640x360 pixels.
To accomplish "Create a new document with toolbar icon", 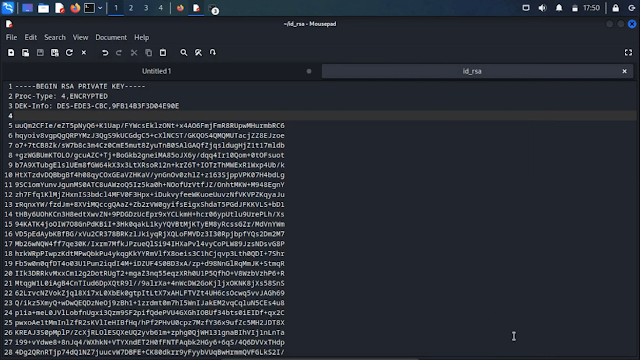I will pyautogui.click(x=11, y=53).
